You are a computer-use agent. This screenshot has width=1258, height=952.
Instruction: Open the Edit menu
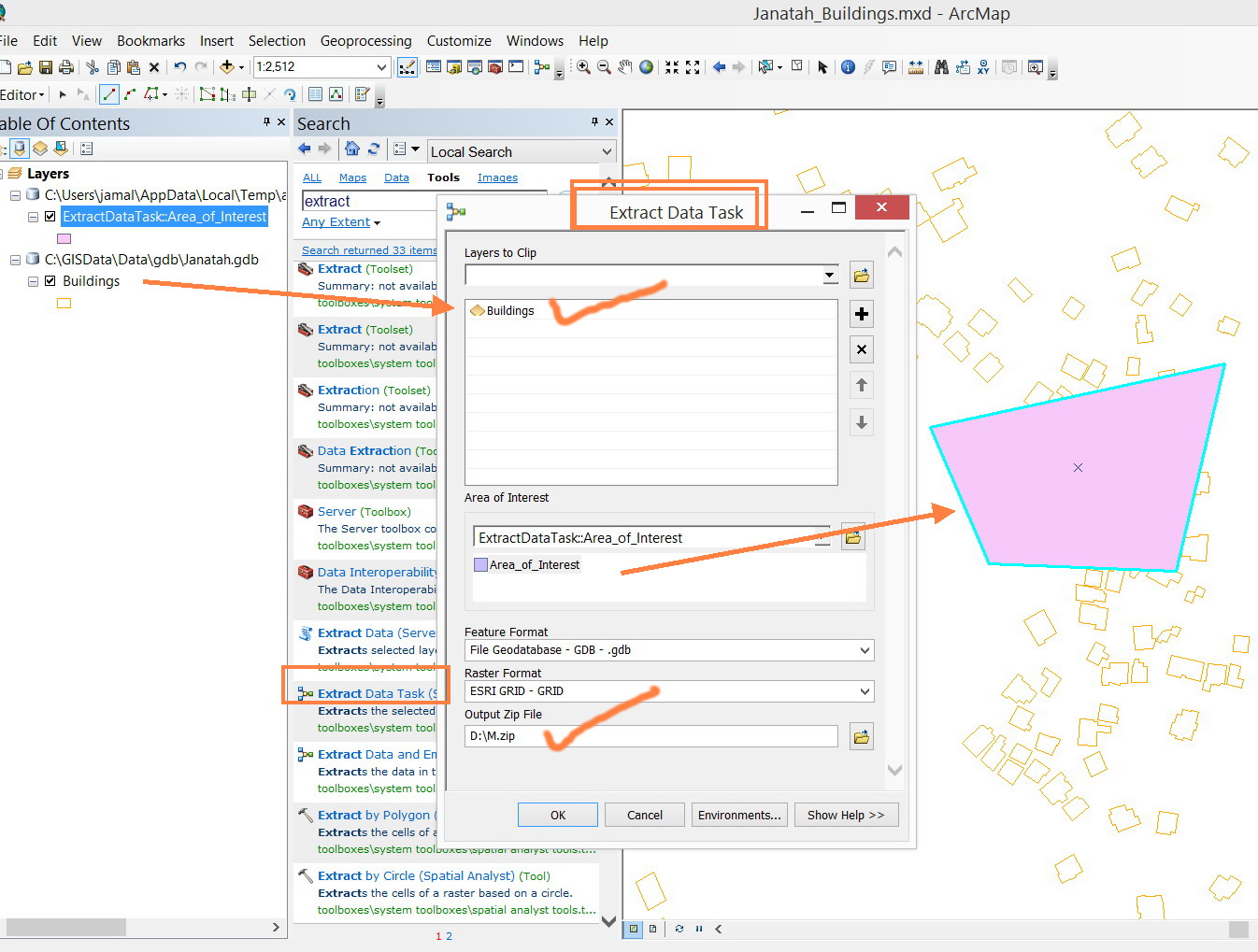45,41
